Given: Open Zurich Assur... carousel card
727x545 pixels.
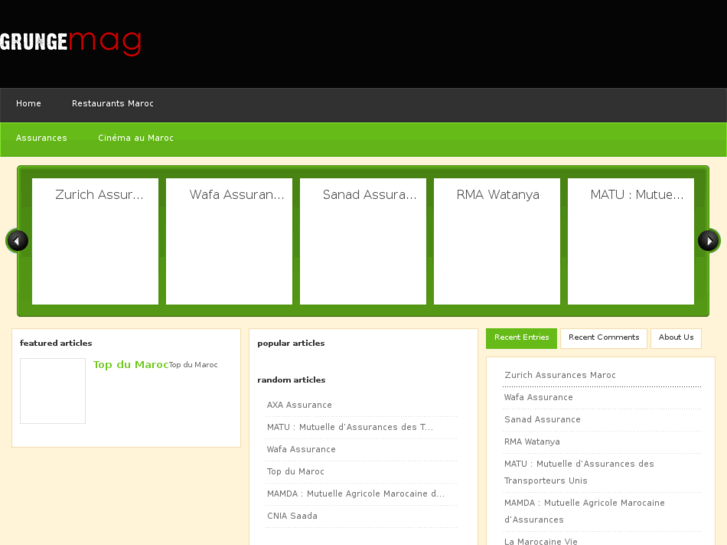Looking at the screenshot, I should click(95, 241).
